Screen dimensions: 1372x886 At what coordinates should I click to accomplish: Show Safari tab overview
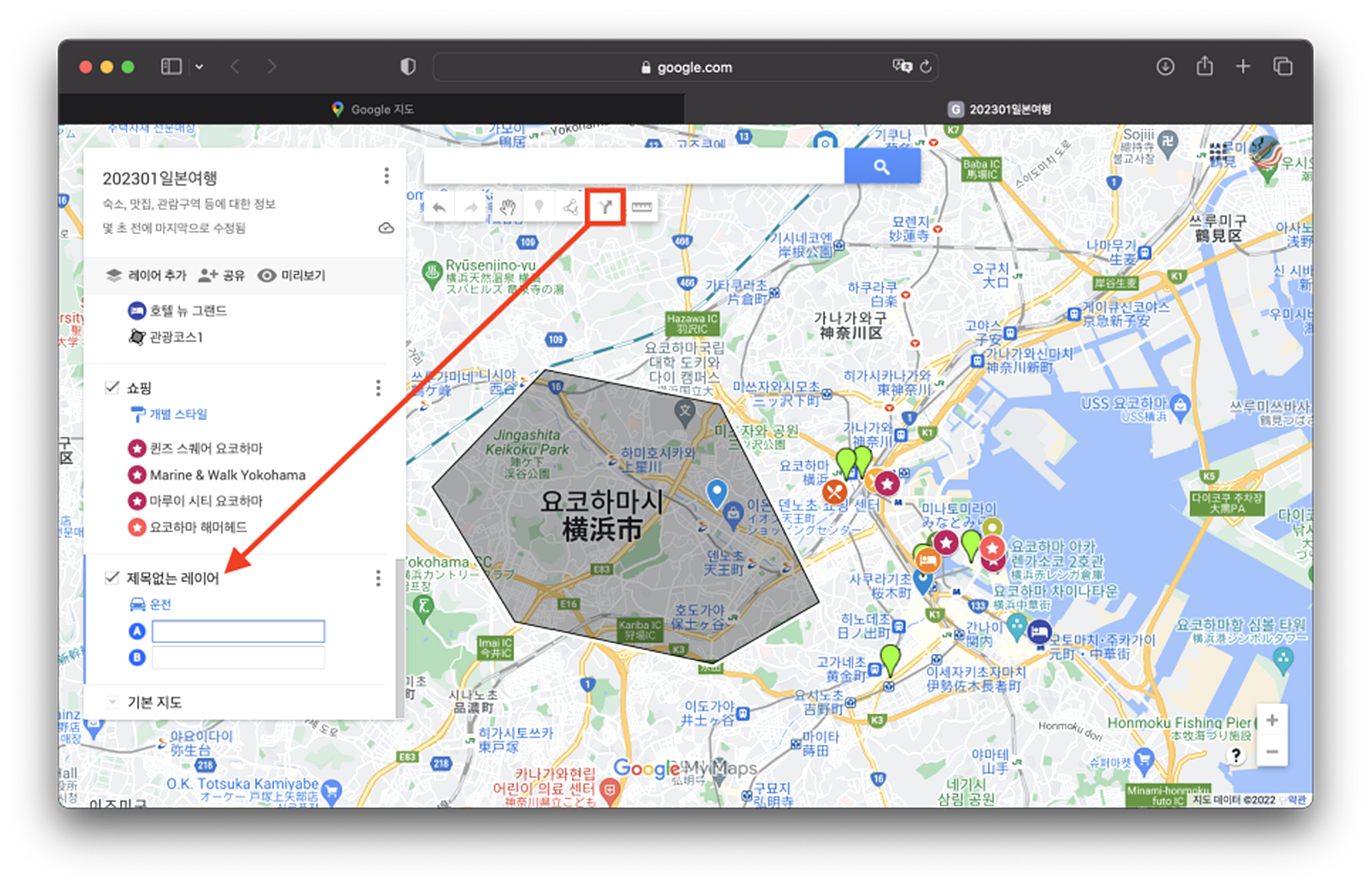1283,66
